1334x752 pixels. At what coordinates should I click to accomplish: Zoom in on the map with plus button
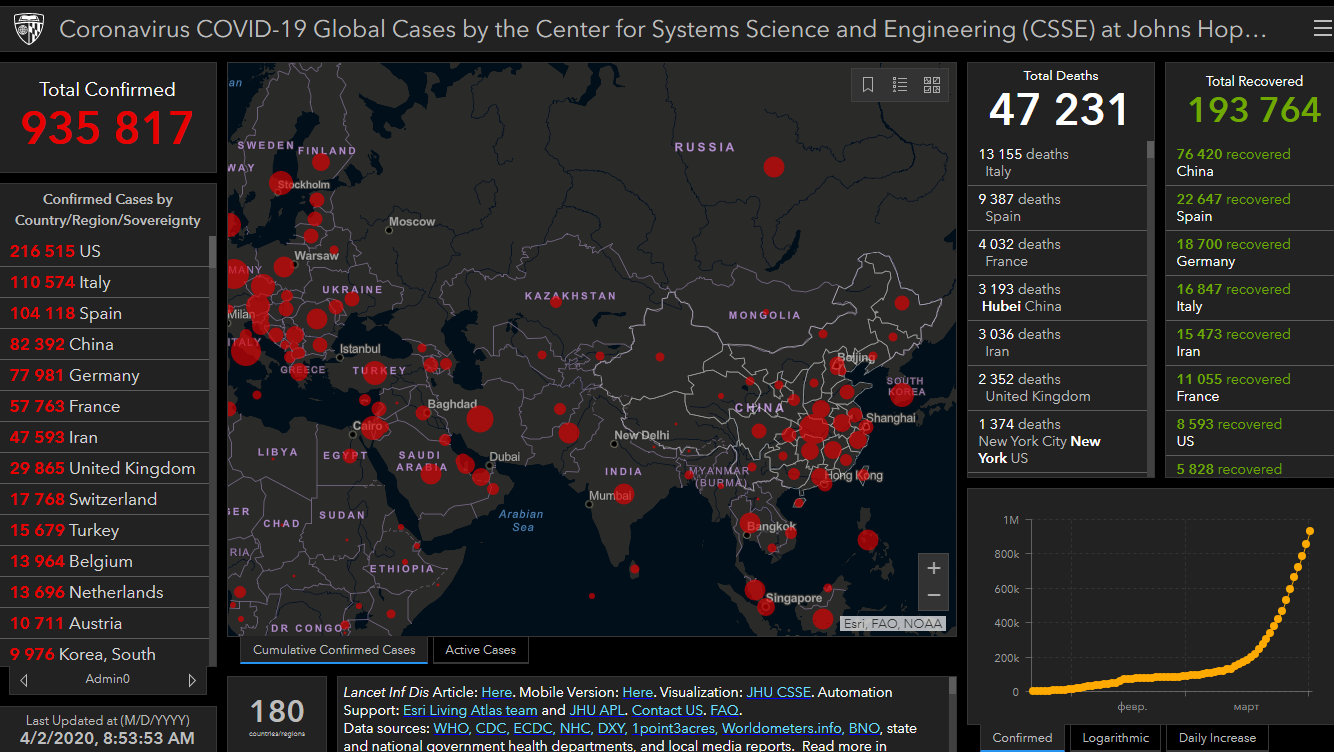[x=933, y=568]
